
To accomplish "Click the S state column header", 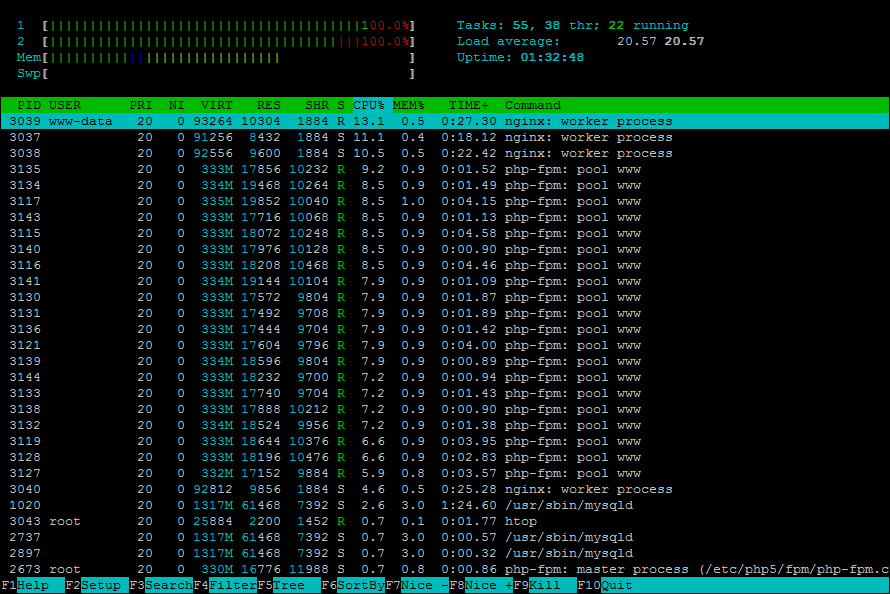I will [x=341, y=106].
